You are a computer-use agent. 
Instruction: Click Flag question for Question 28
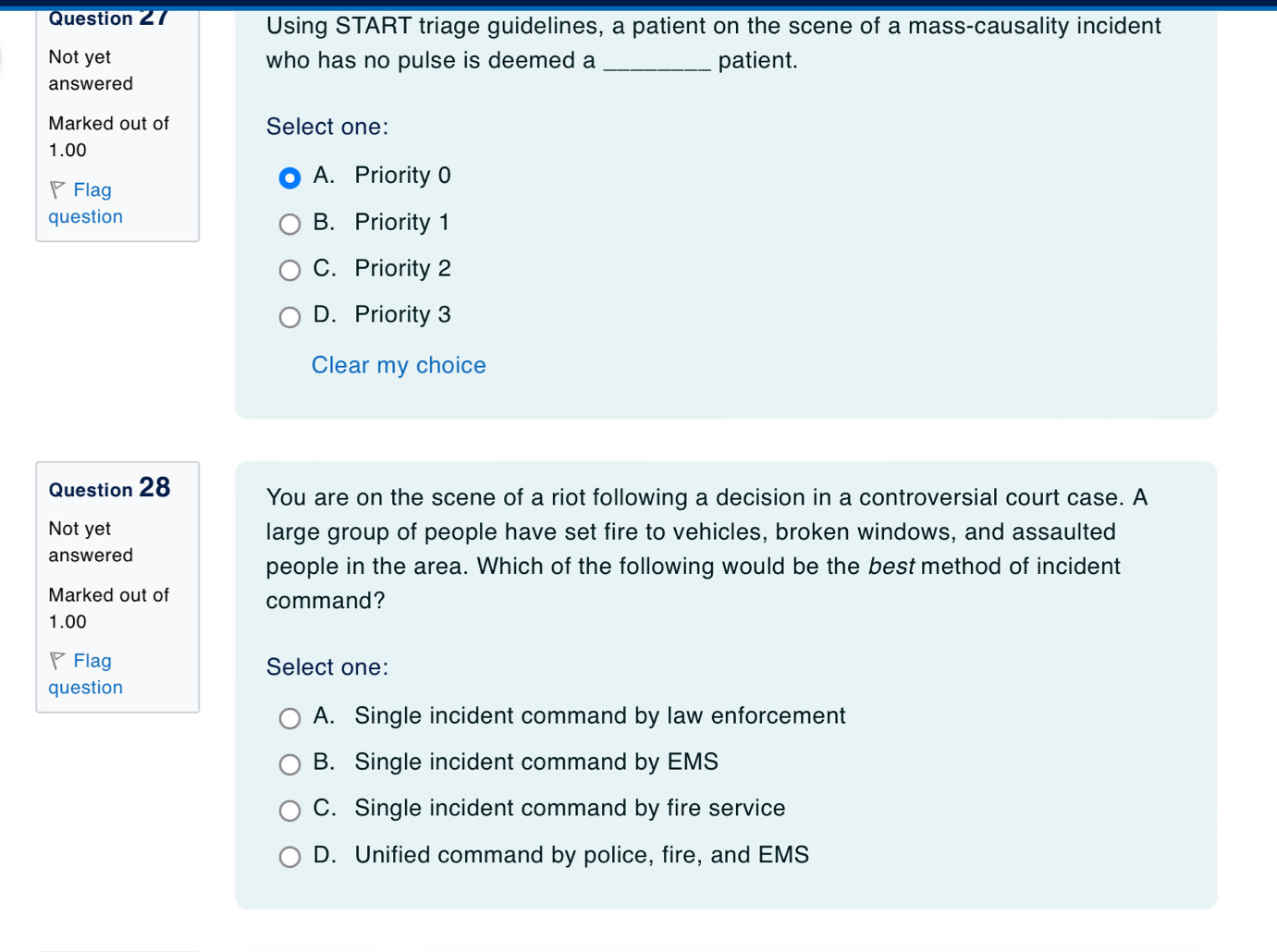point(85,674)
